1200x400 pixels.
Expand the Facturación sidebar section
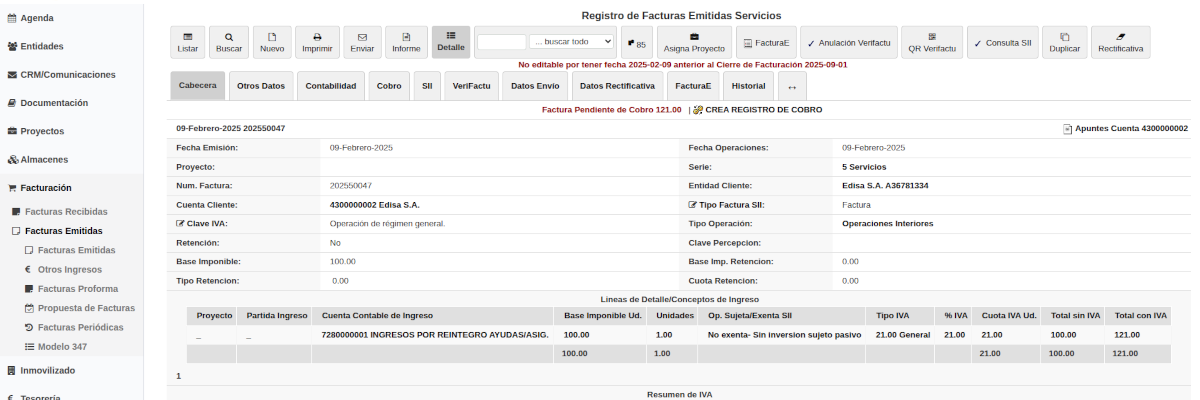47,188
